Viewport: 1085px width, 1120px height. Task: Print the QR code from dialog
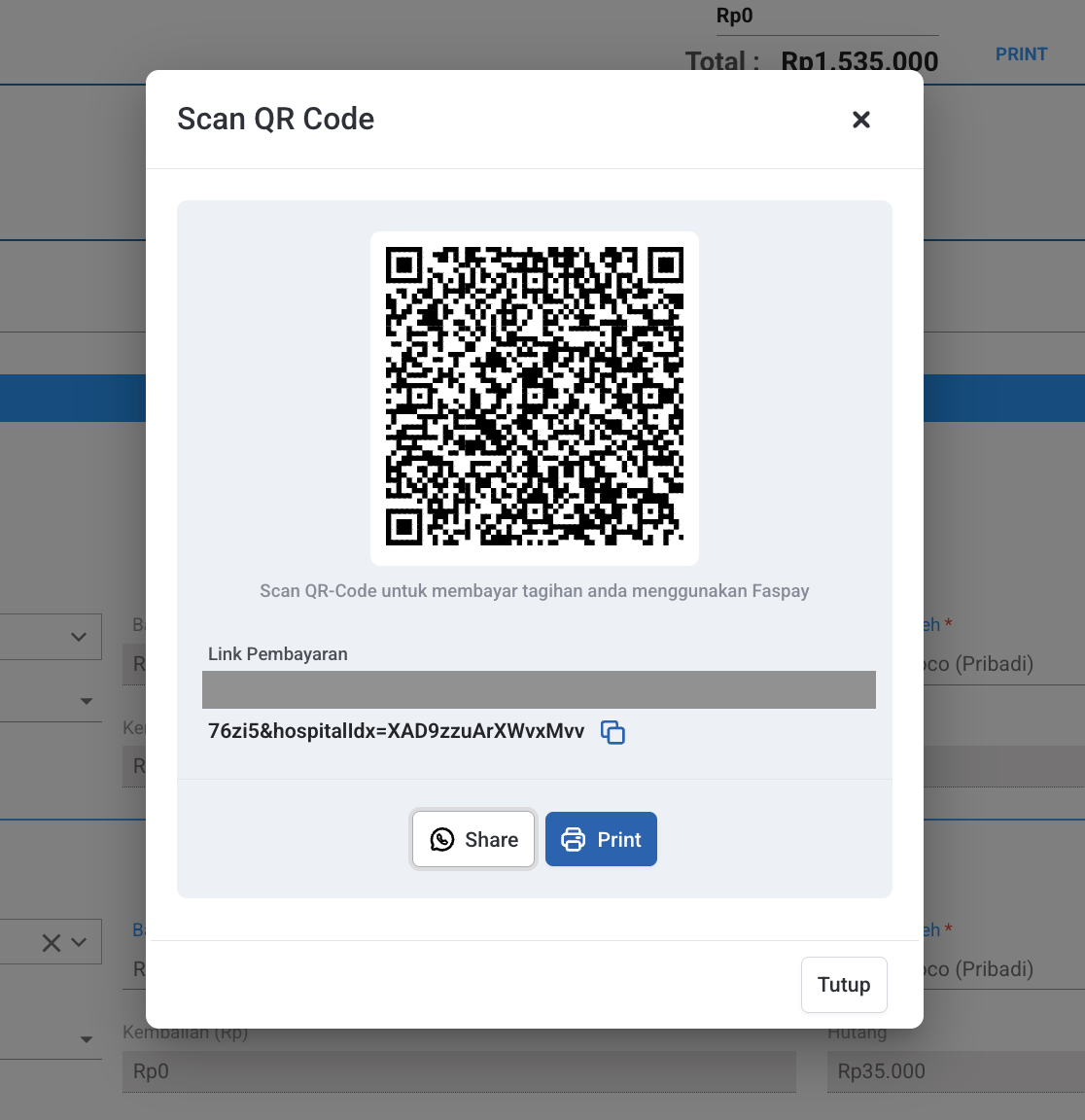tap(601, 839)
